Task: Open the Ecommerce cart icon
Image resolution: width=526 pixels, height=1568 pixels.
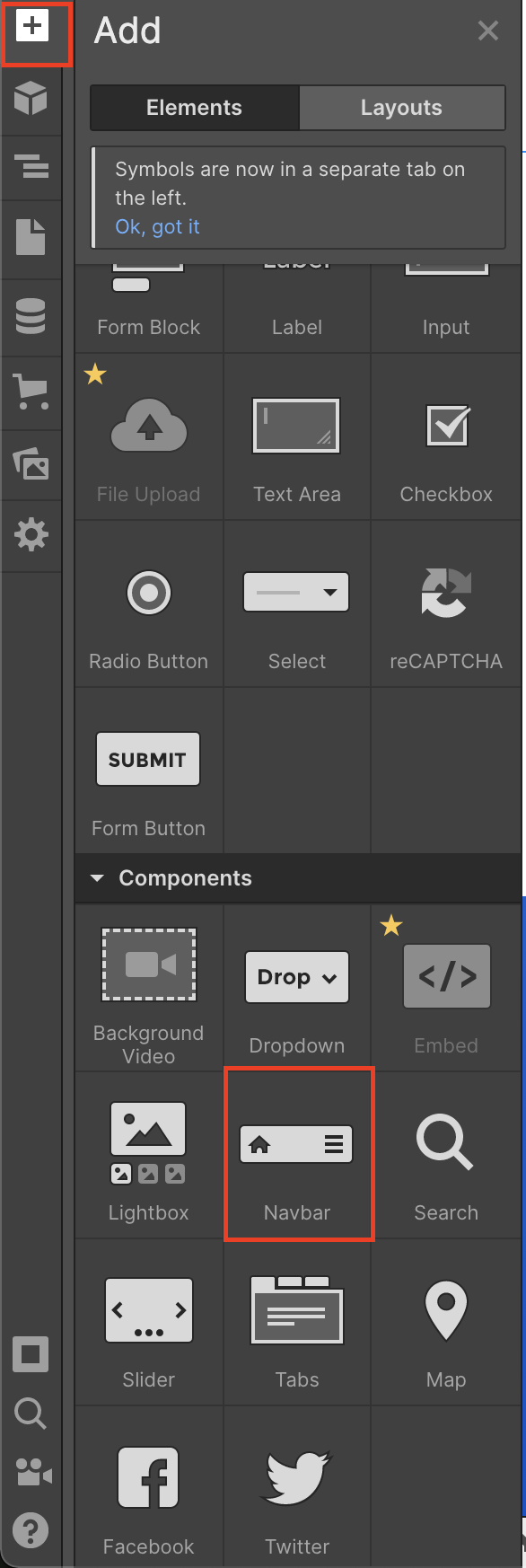Action: (31, 392)
